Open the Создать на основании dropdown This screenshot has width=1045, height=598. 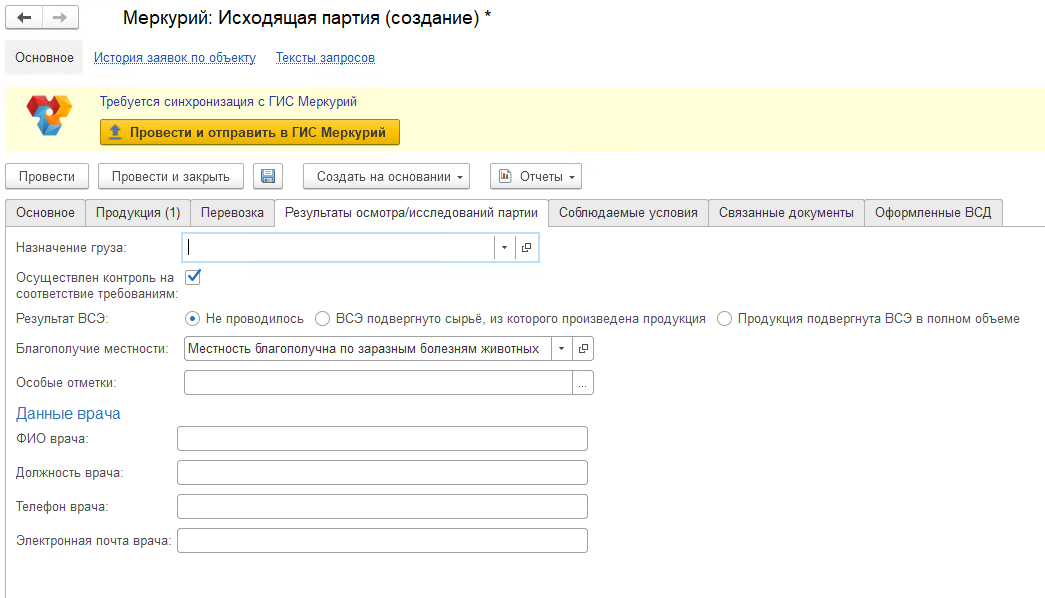386,177
